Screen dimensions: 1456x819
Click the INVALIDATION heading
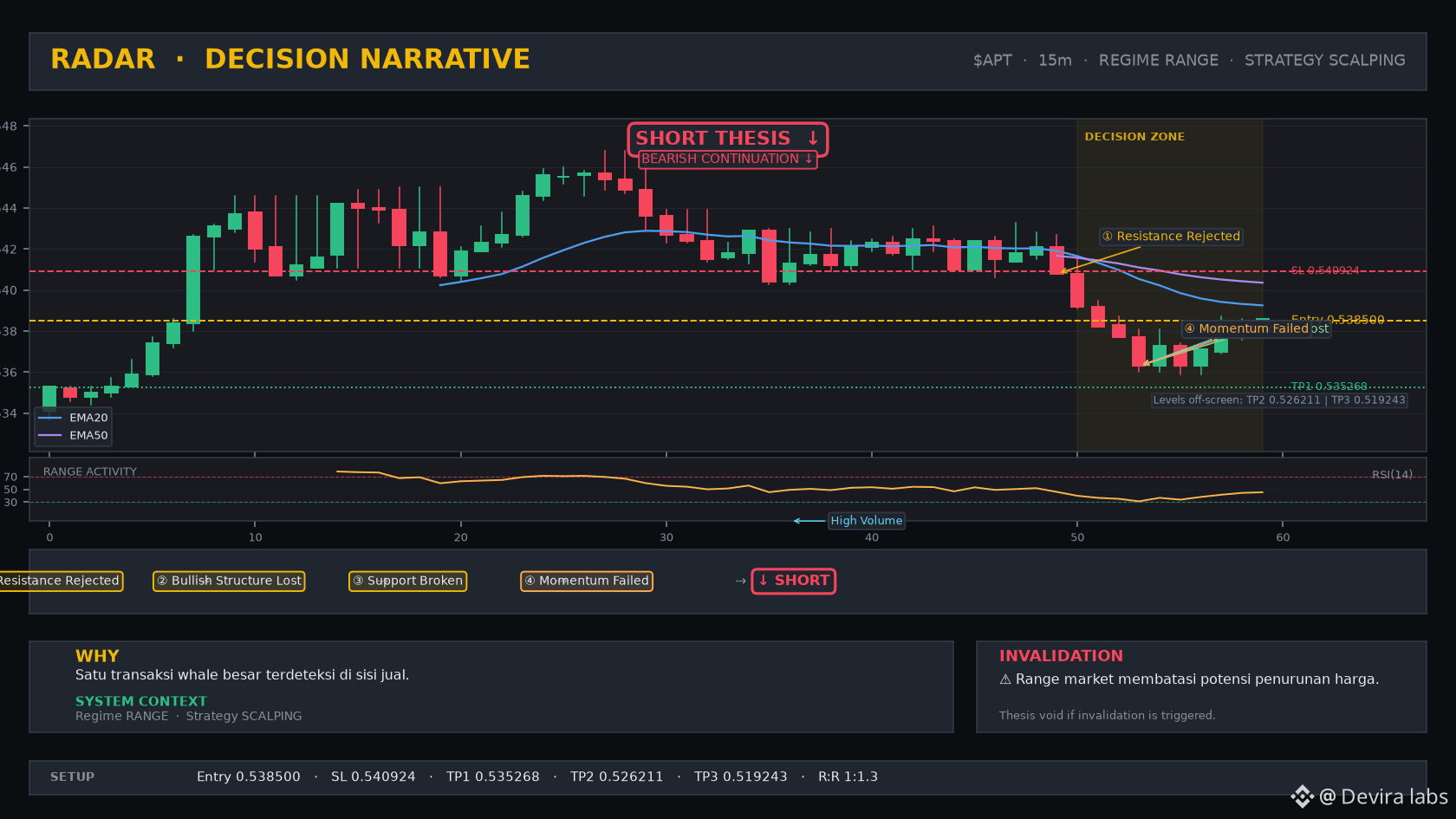coord(1061,656)
